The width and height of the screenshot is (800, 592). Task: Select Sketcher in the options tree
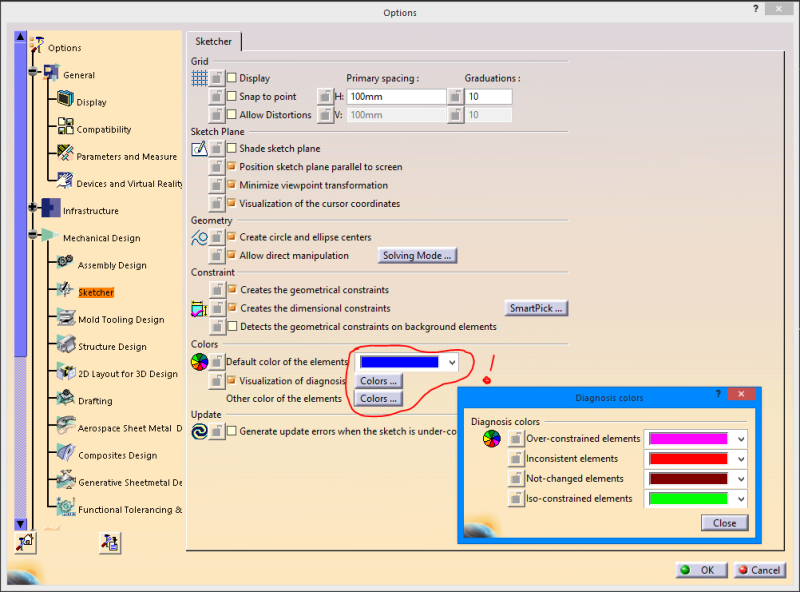point(96,292)
